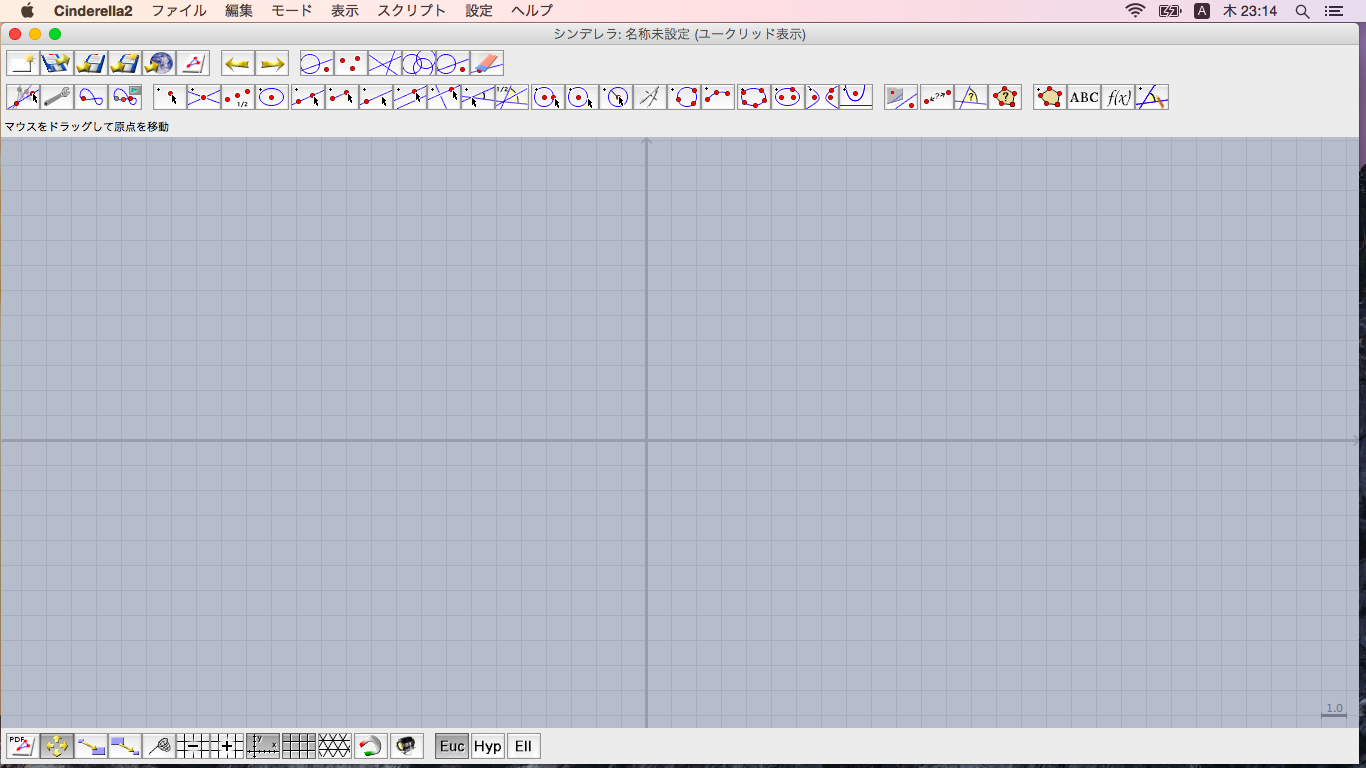Select the Move element tool

(x=23, y=97)
